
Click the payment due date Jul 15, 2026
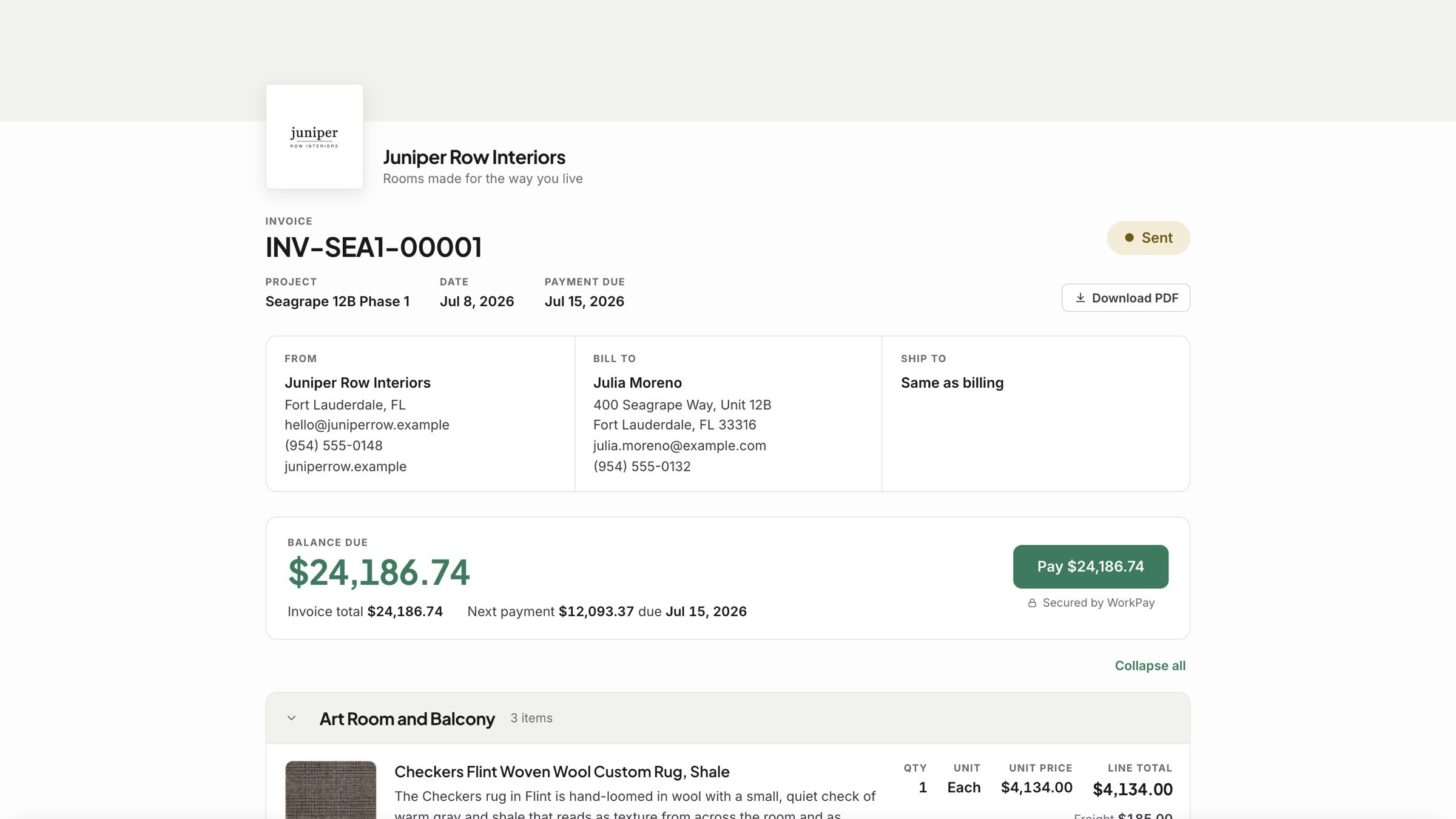coord(584,302)
